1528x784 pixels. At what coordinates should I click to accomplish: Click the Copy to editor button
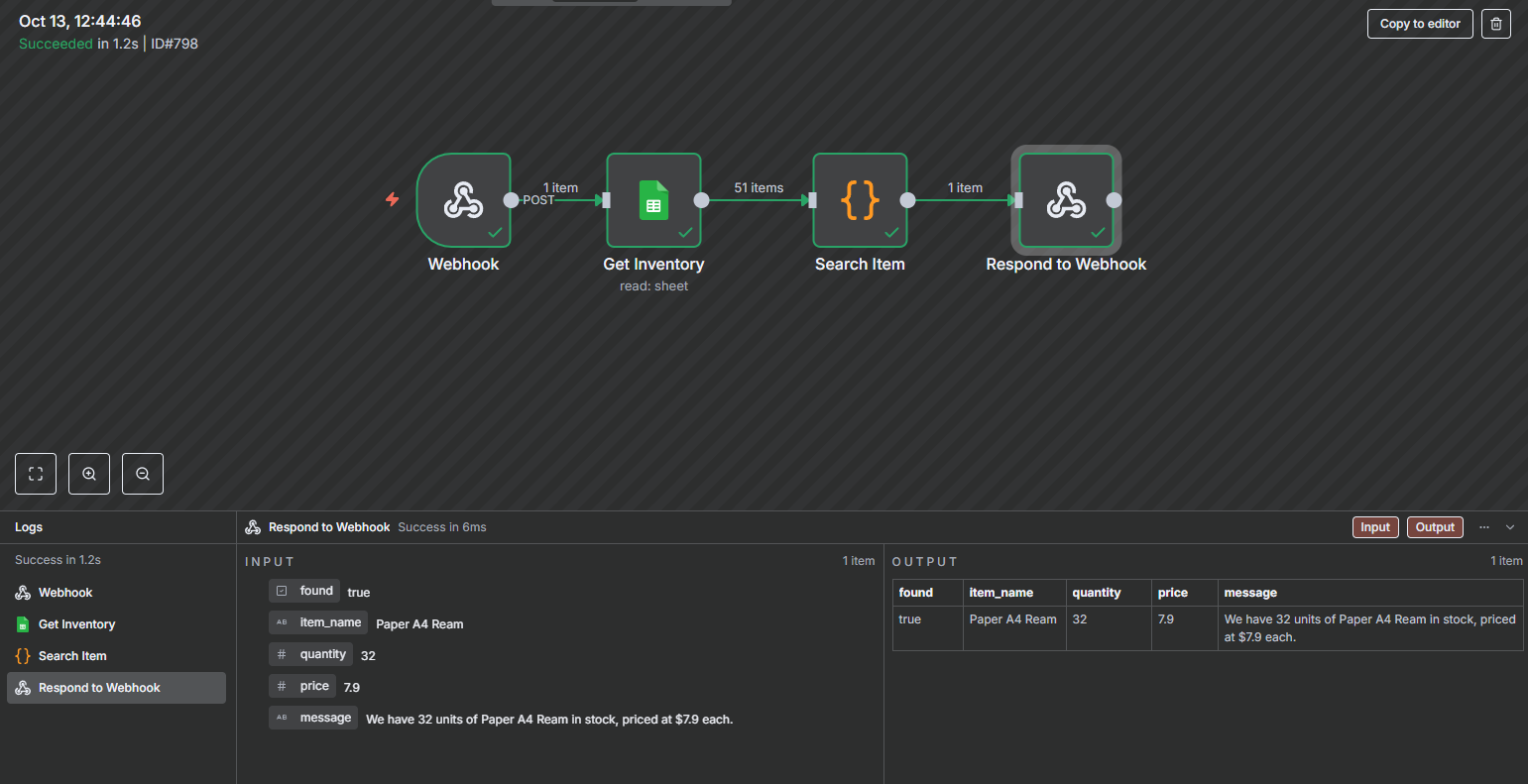pyautogui.click(x=1420, y=24)
